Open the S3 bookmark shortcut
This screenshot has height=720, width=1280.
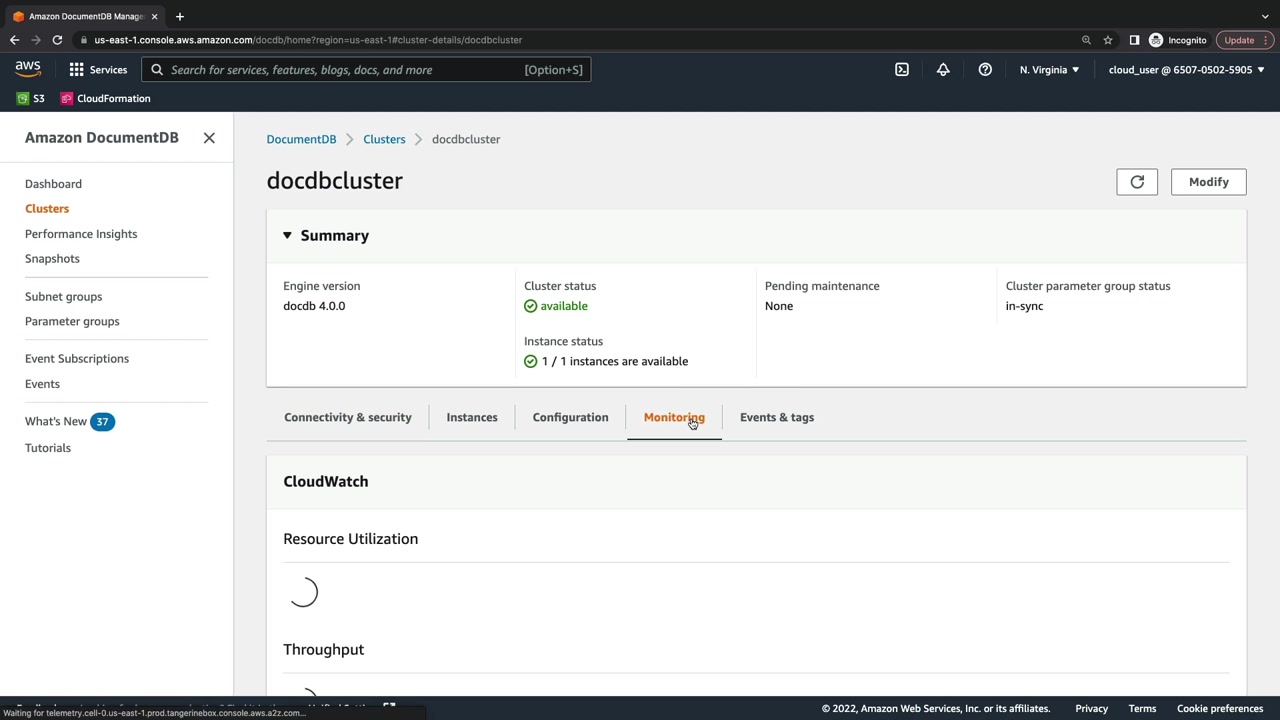[x=31, y=99]
